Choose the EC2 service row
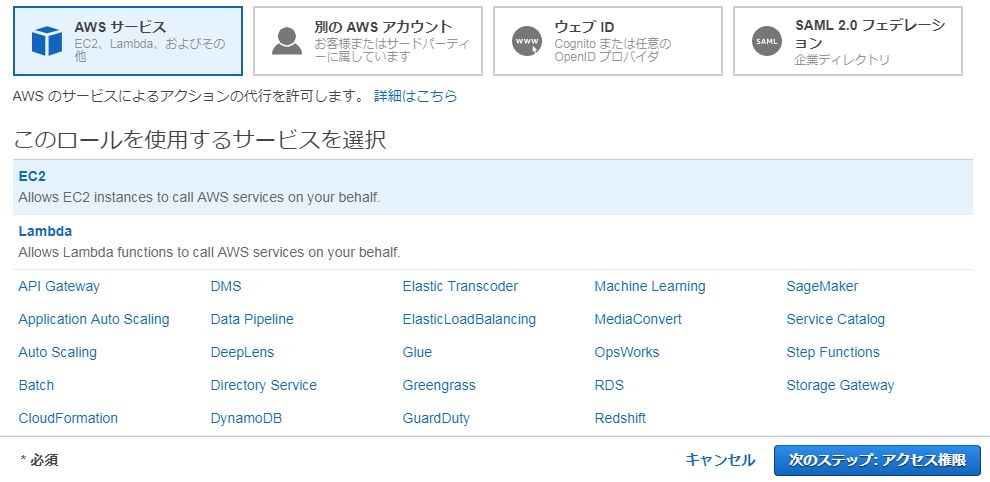 492,187
